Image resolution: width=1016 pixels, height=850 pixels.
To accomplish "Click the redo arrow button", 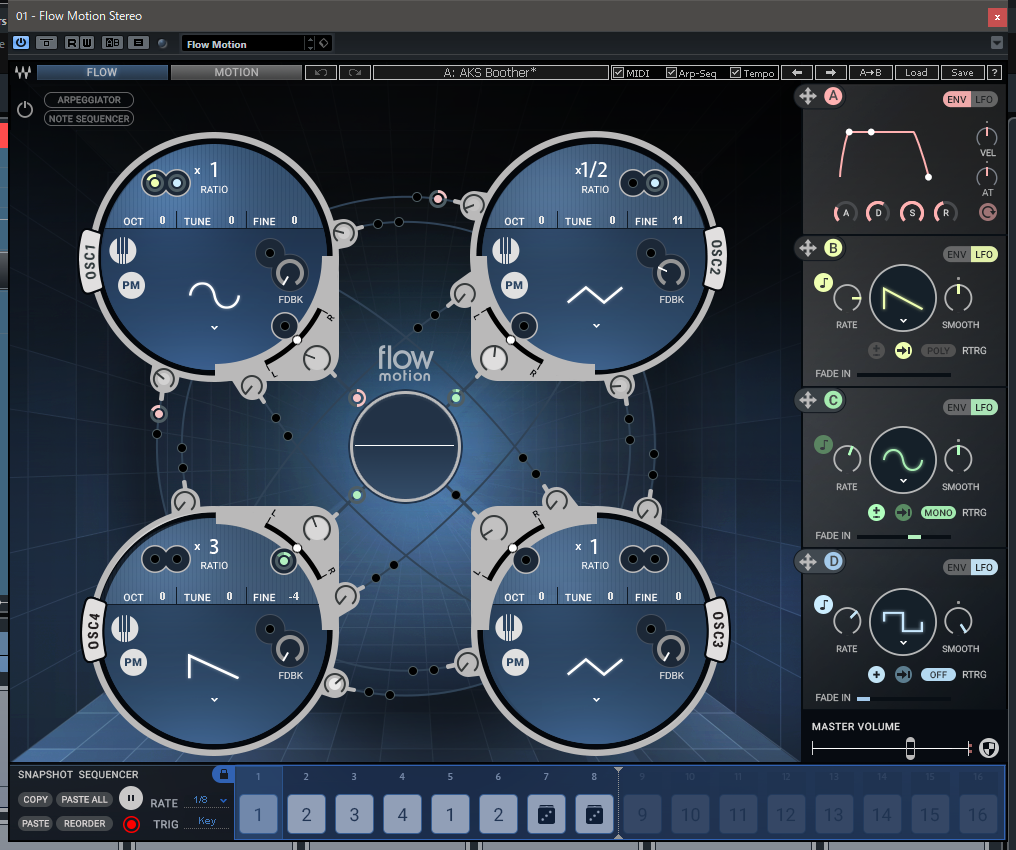I will (354, 73).
